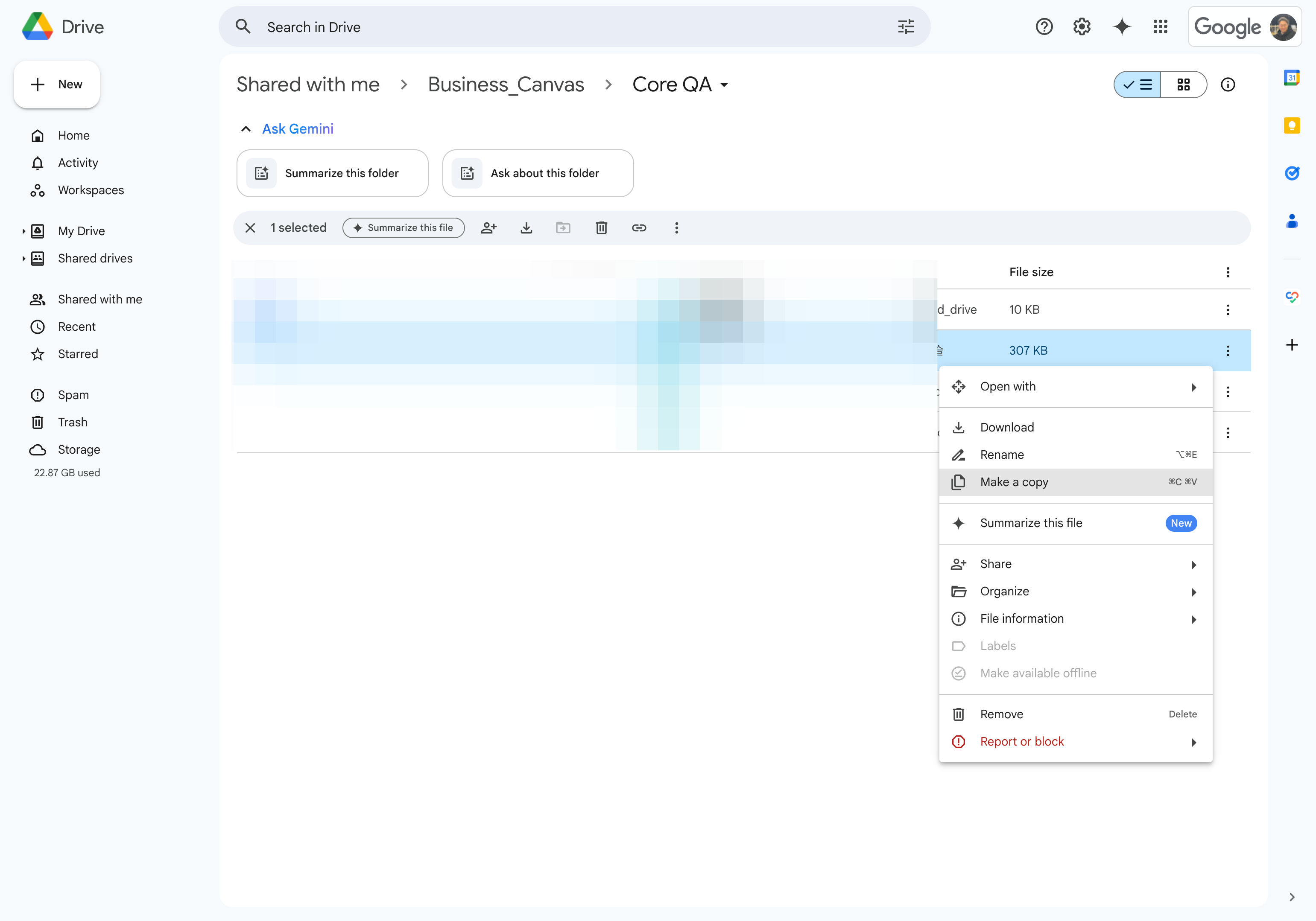Switch to list layout view
Screen dimensions: 1316x921
(1137, 85)
